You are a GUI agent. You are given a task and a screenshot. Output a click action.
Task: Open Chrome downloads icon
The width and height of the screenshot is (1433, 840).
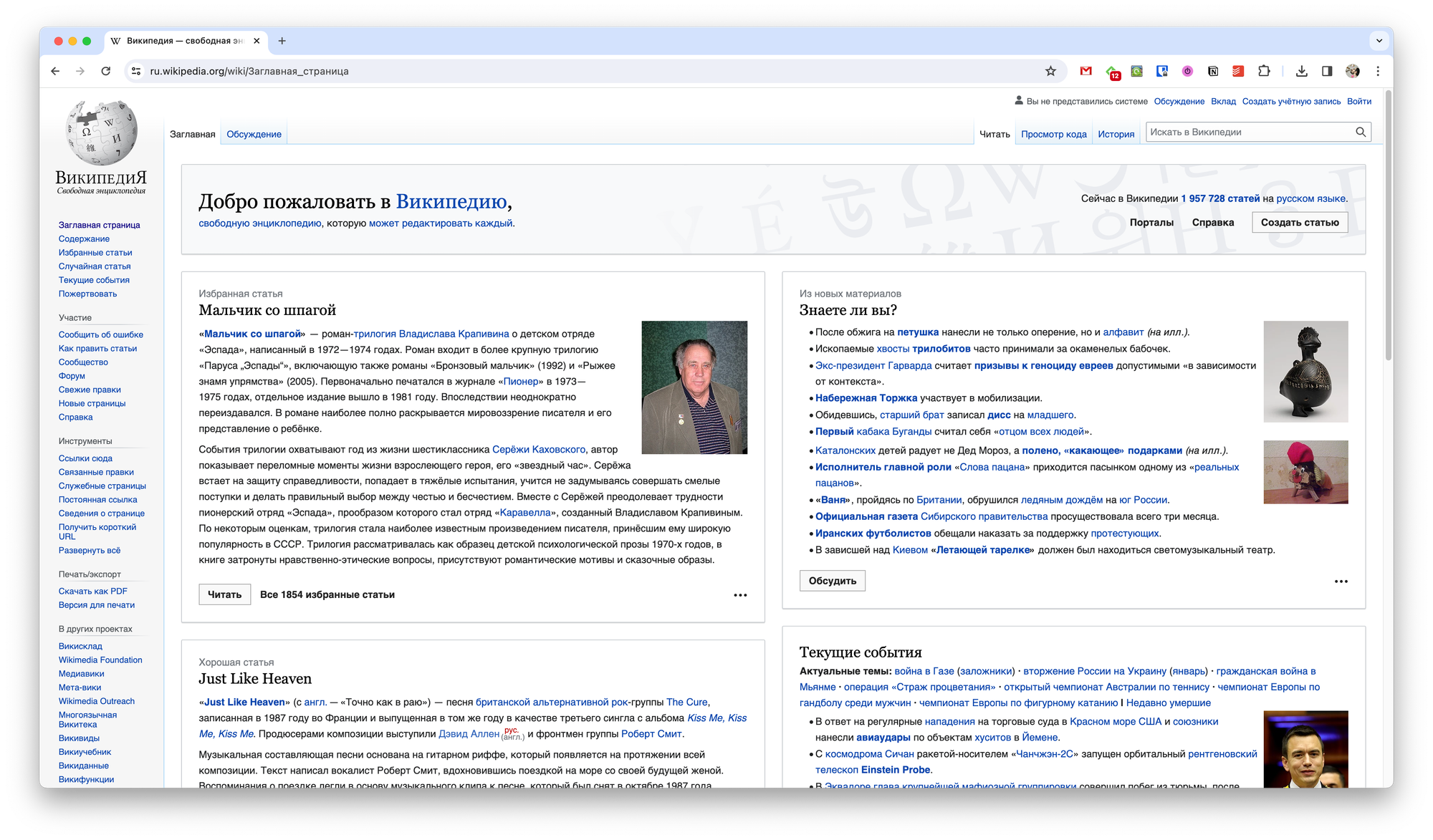[1302, 71]
